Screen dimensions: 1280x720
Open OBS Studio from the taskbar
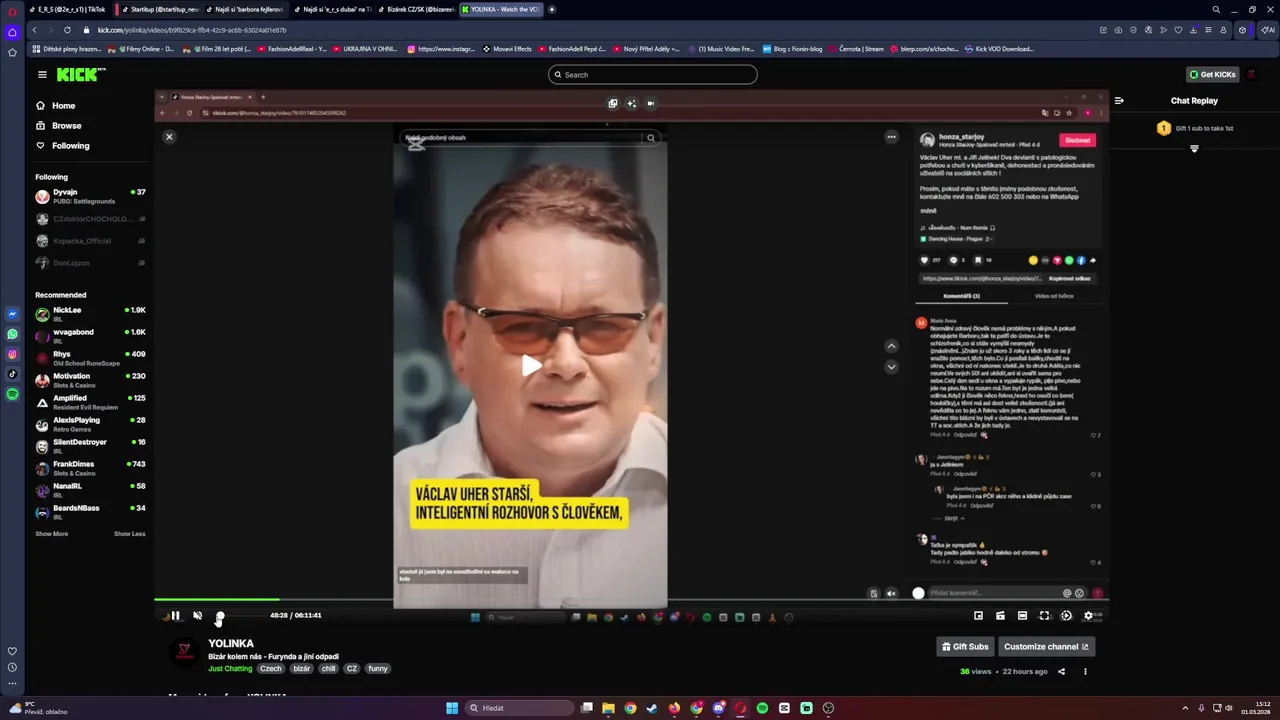(x=828, y=708)
